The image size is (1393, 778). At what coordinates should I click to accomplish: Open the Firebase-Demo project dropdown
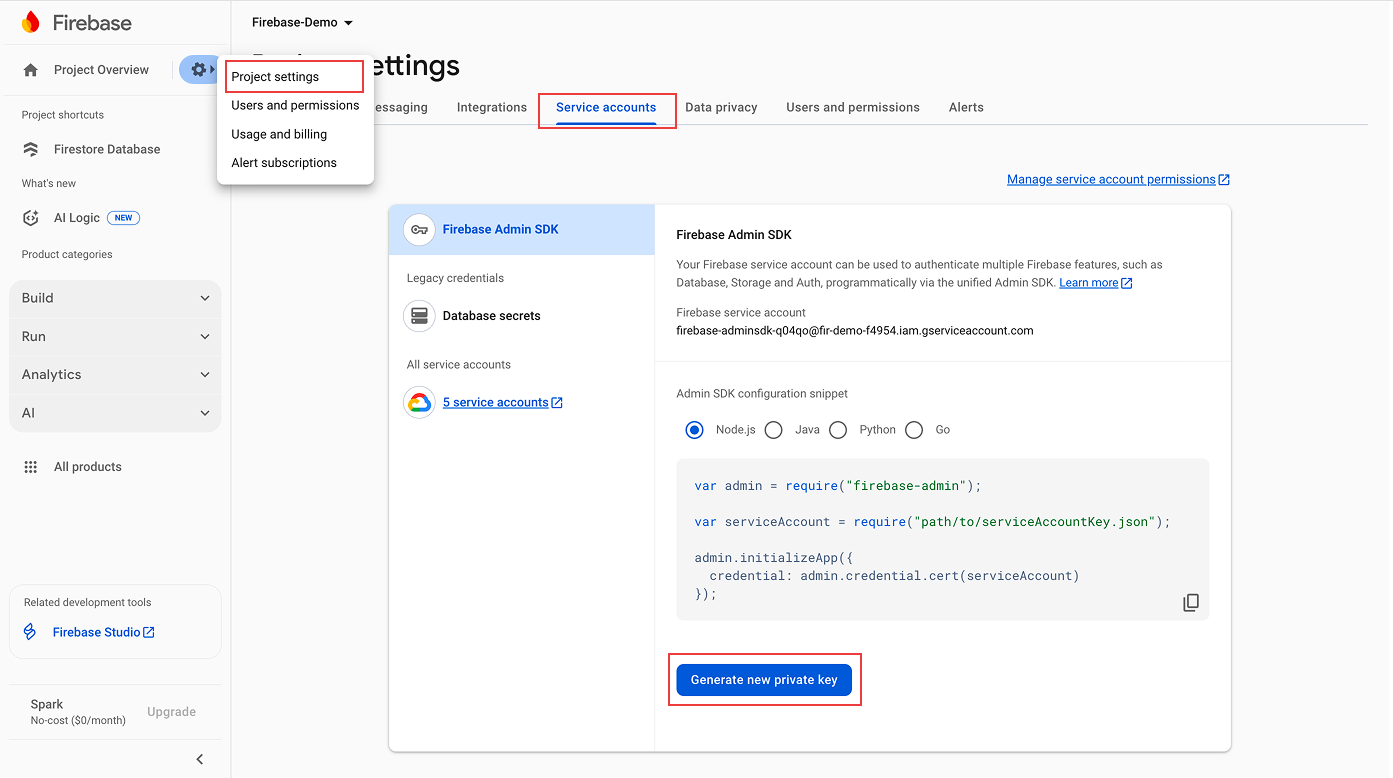coord(302,22)
